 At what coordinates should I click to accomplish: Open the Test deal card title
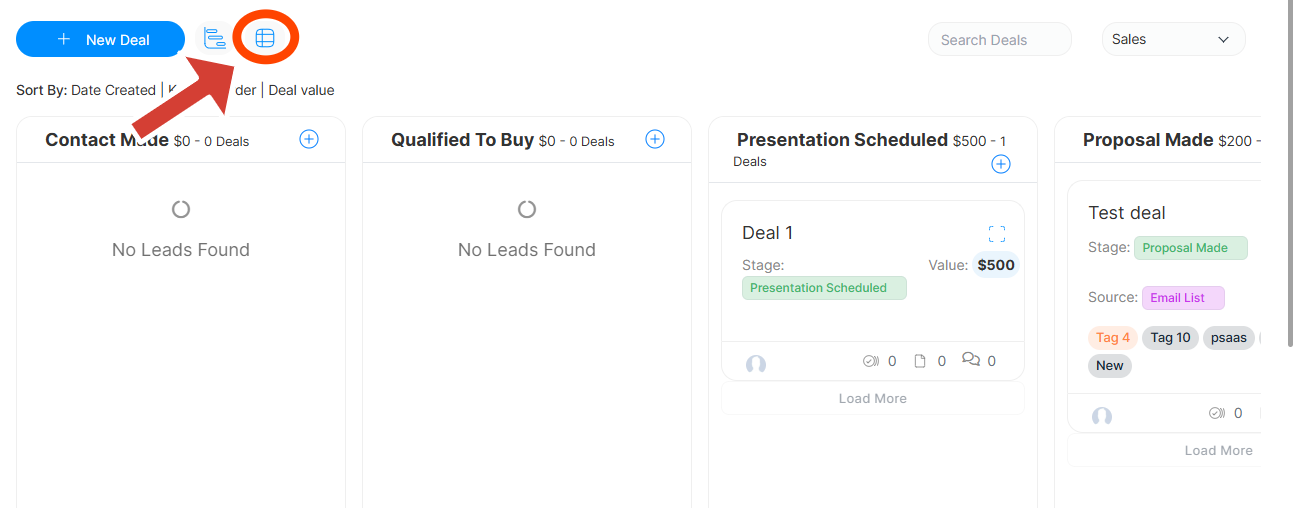[x=1127, y=213]
